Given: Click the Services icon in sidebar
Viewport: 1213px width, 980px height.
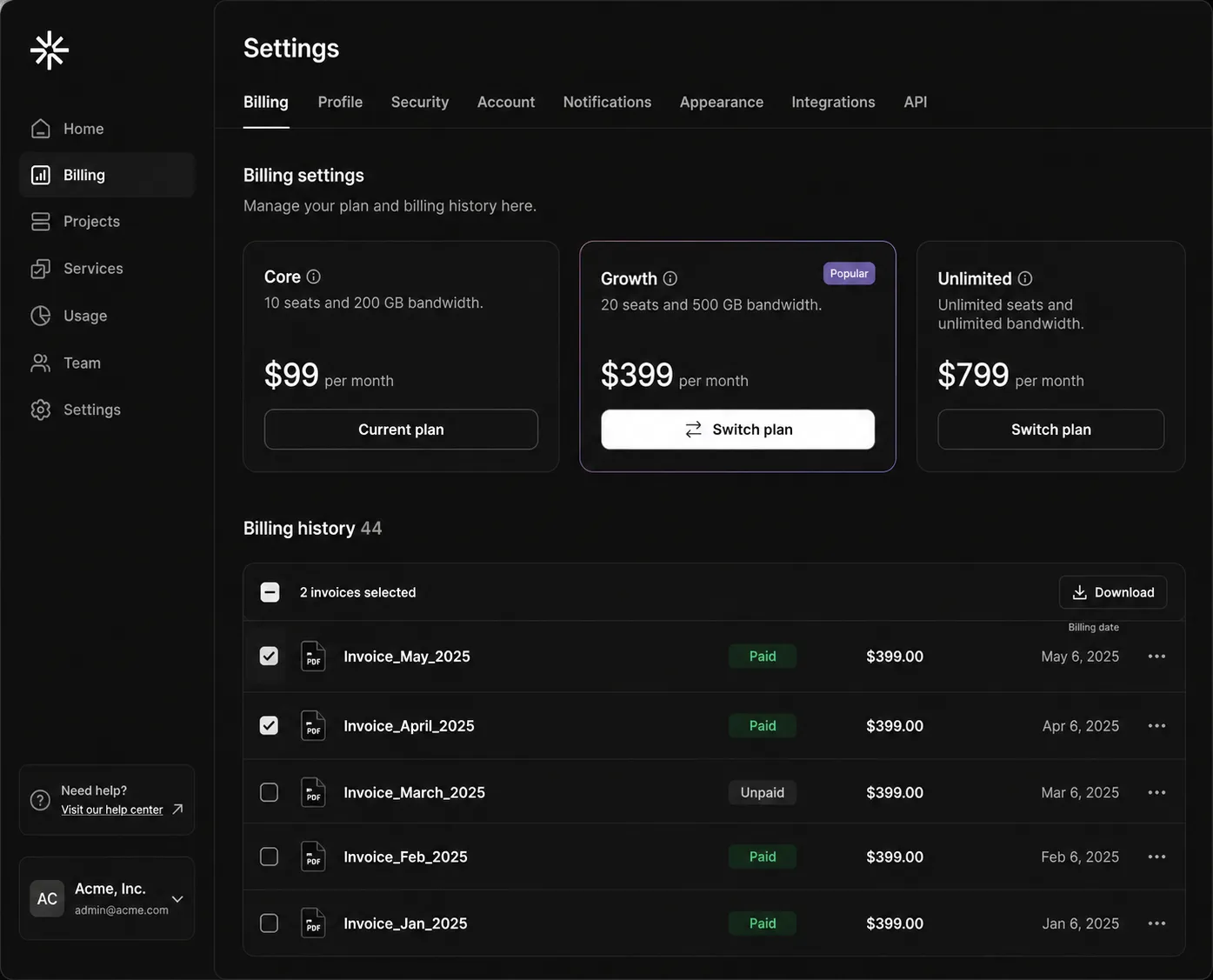Looking at the screenshot, I should point(41,269).
